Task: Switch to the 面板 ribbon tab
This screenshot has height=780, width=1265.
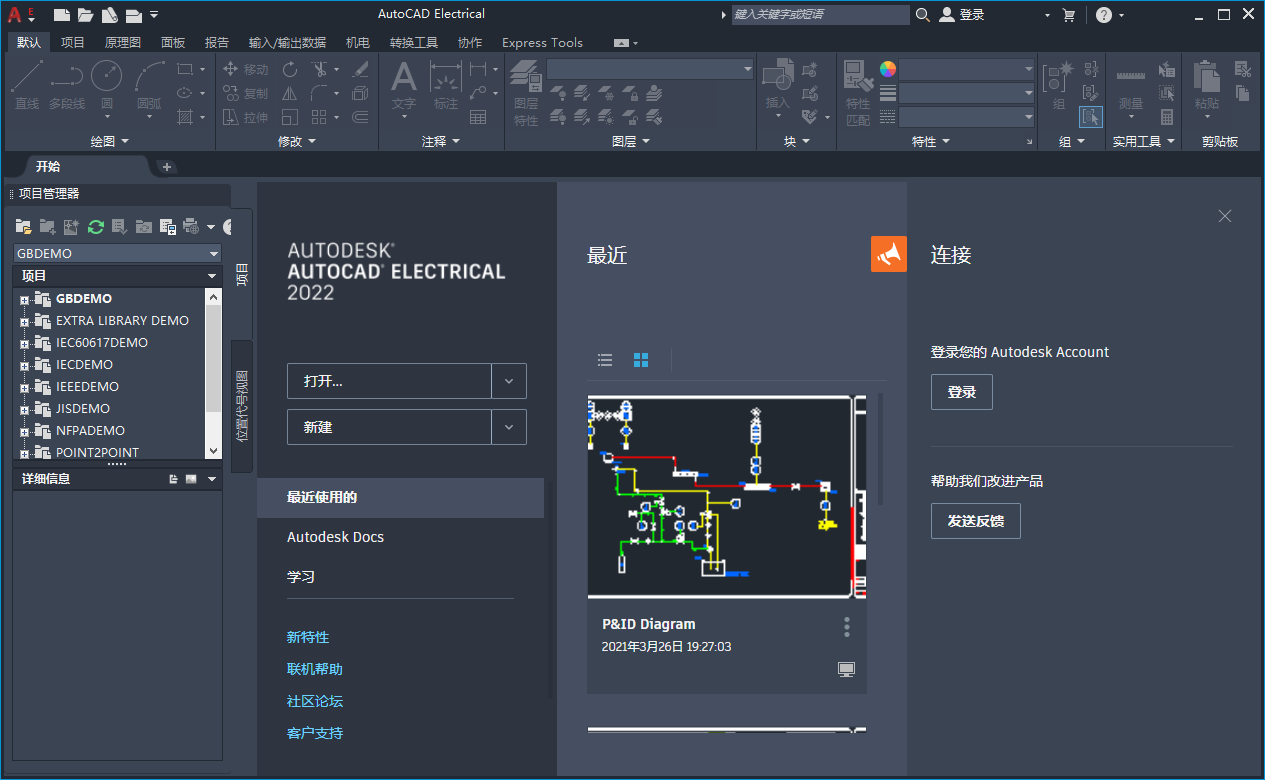Action: (173, 42)
